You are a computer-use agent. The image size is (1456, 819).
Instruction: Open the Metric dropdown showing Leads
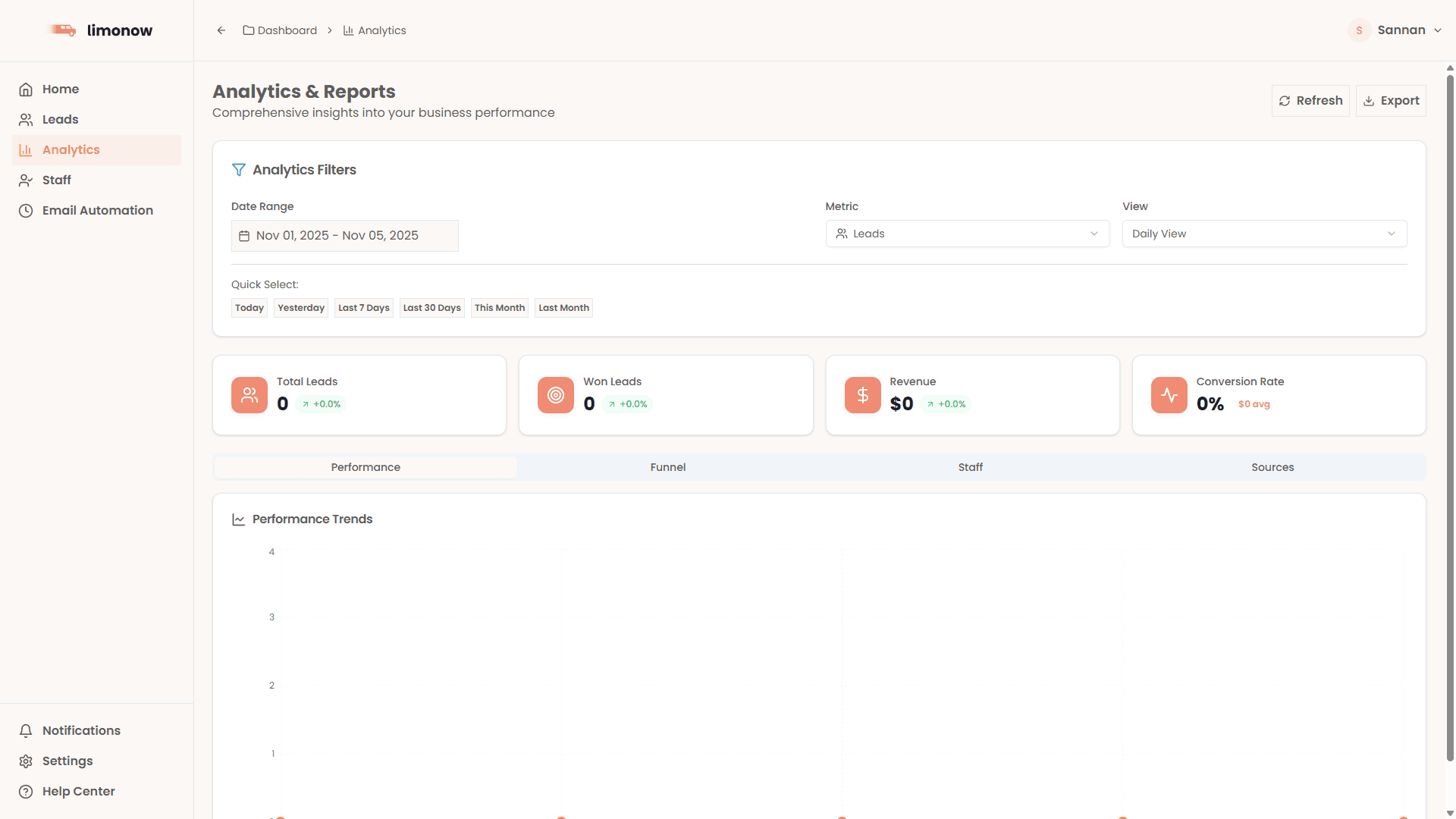(x=967, y=234)
